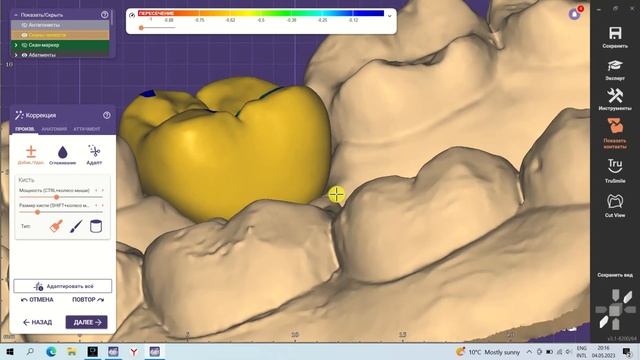Toggle visibility of Абатменты
This screenshot has height=360, width=640.
click(x=24, y=55)
